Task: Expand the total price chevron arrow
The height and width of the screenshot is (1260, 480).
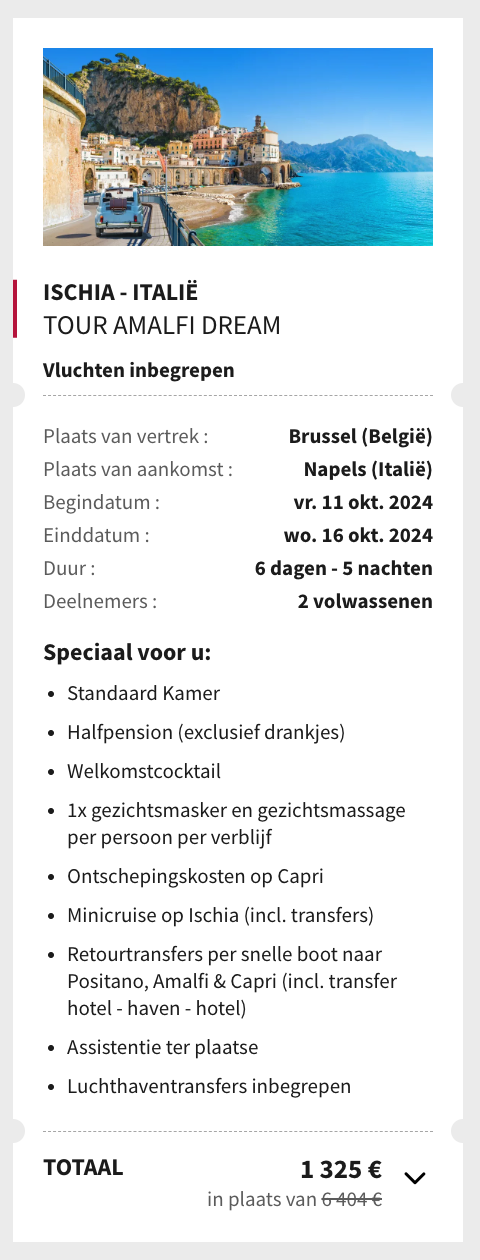Action: coord(415,1178)
